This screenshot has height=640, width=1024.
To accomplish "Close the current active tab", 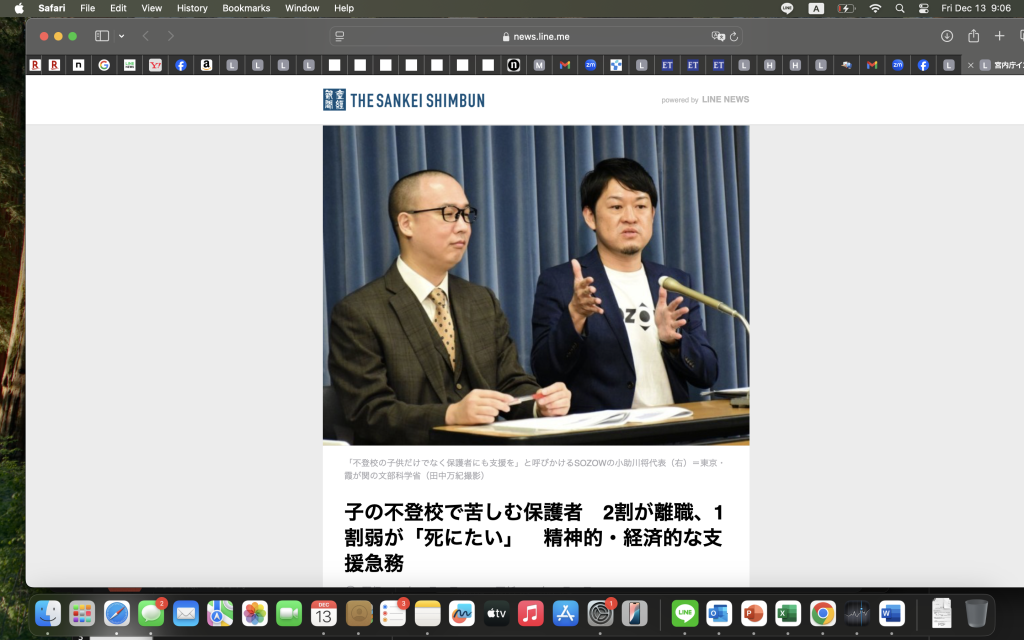I will tap(970, 65).
